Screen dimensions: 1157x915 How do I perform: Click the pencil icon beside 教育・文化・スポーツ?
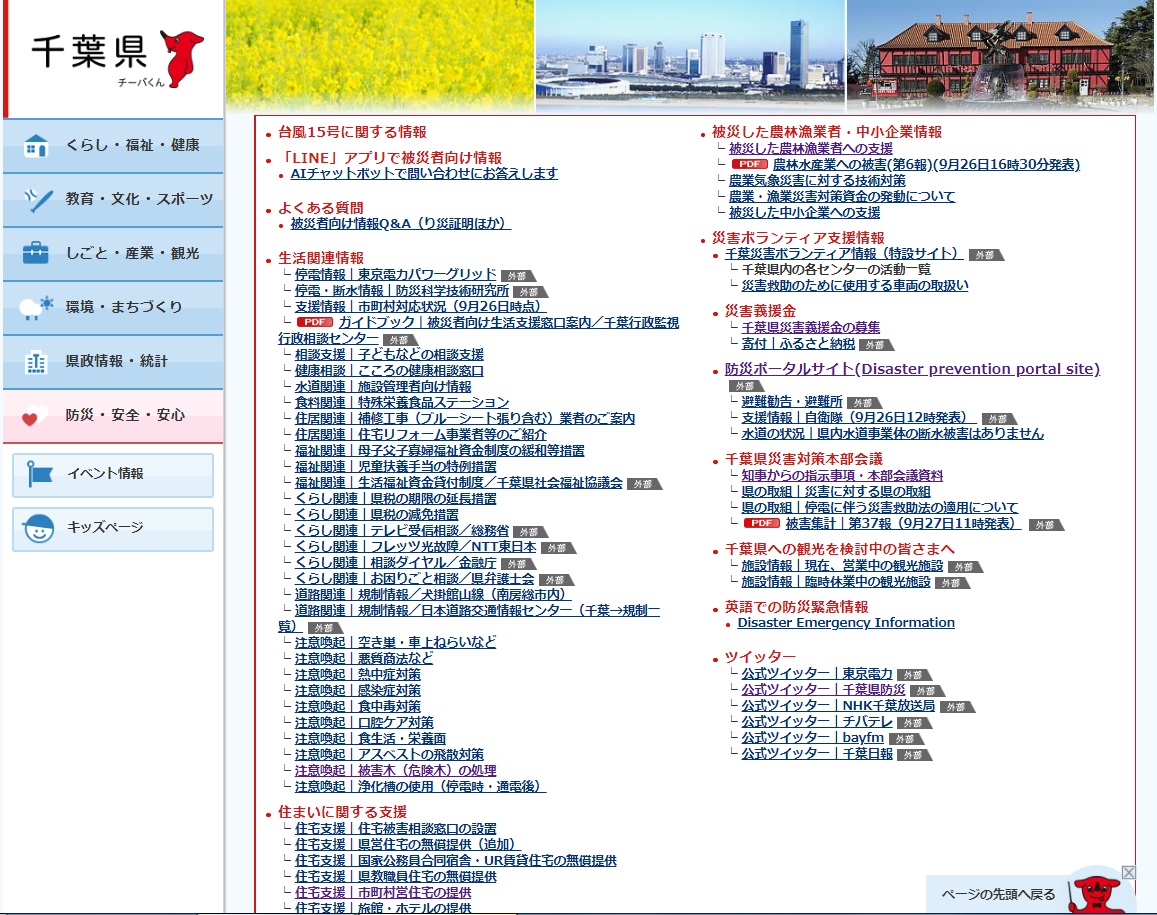[x=36, y=200]
